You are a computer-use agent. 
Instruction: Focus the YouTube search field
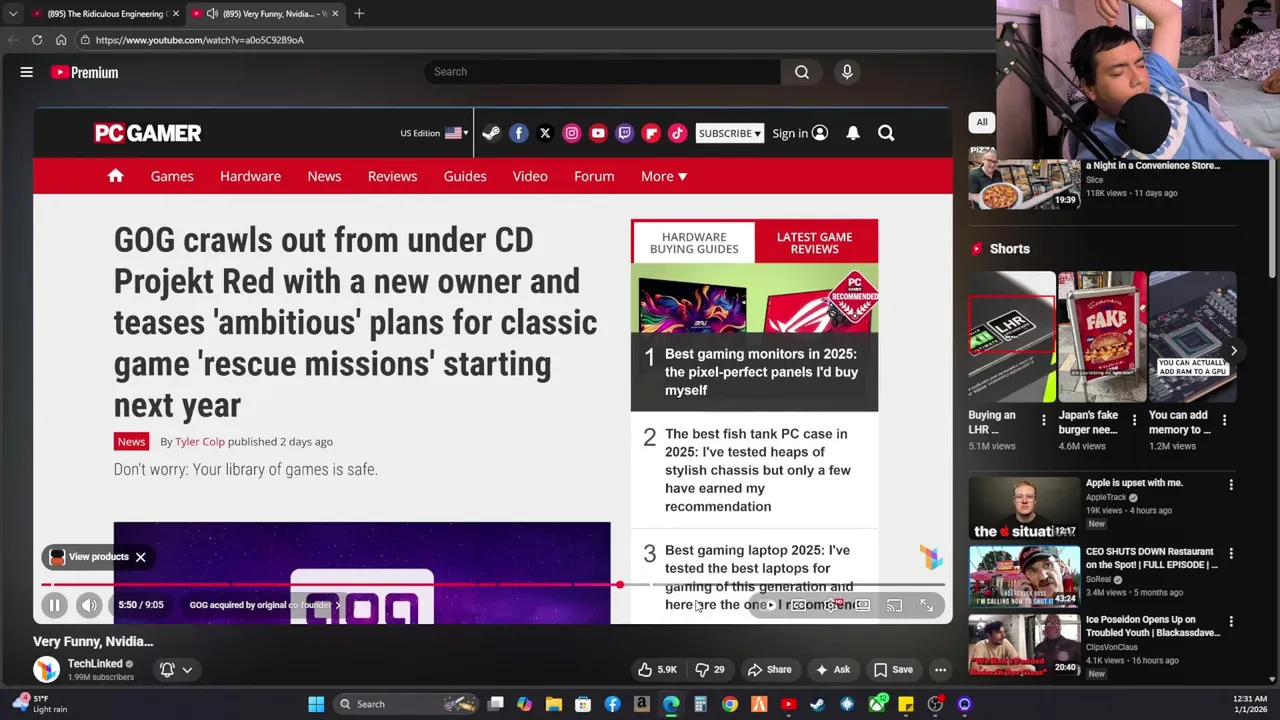coord(603,72)
